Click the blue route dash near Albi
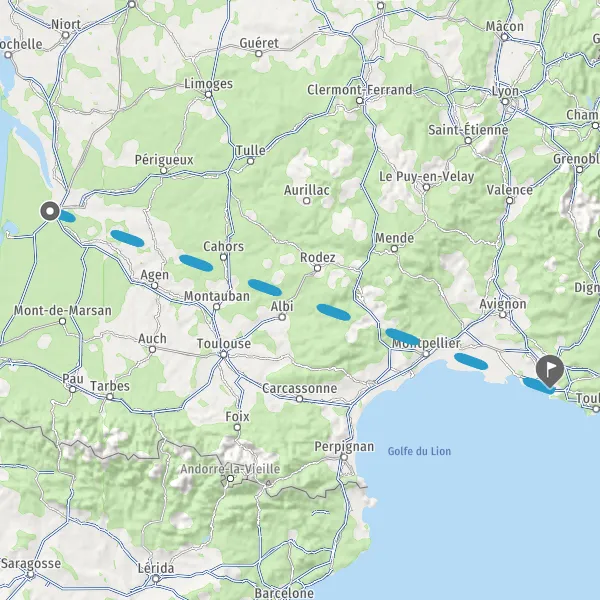The width and height of the screenshot is (600, 600). (x=265, y=287)
